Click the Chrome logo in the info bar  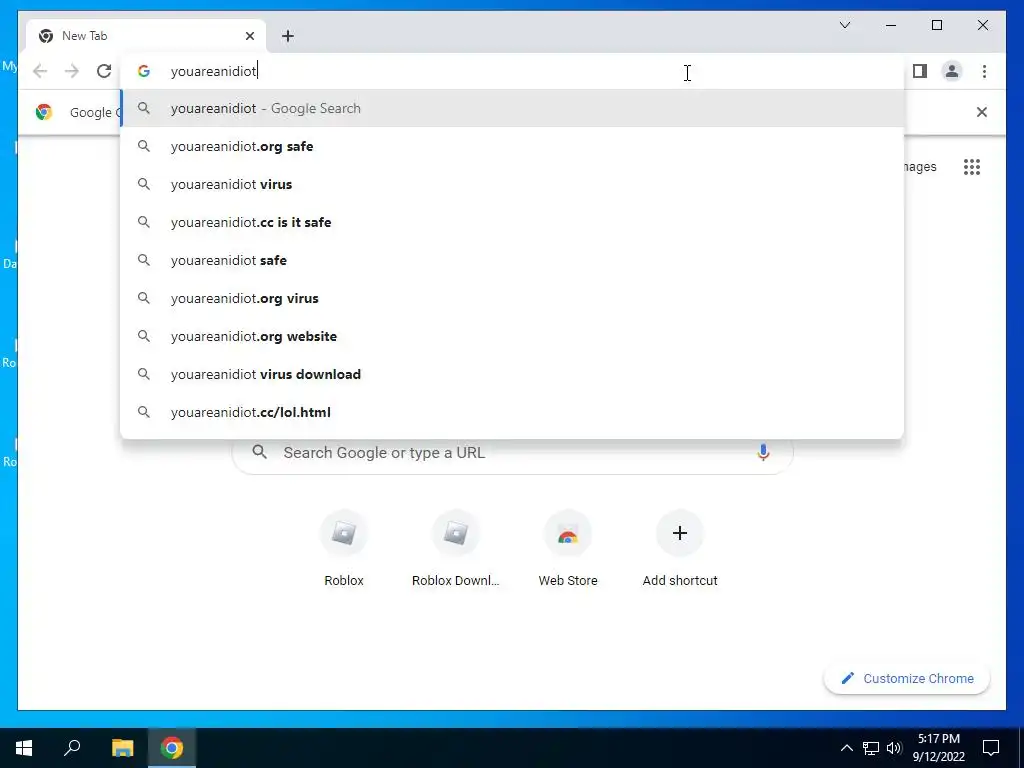44,112
